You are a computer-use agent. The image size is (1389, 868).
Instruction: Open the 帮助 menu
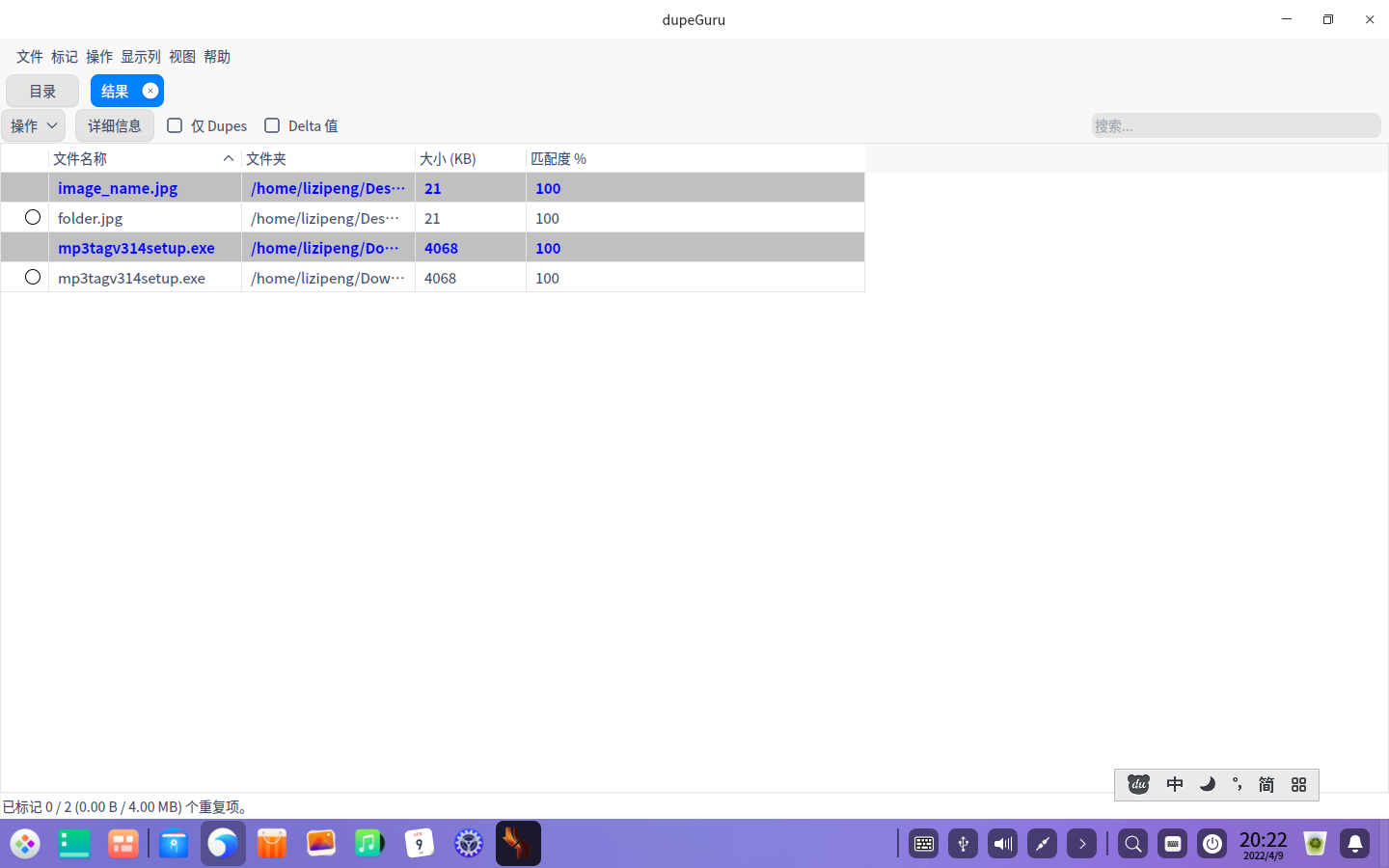tap(217, 57)
